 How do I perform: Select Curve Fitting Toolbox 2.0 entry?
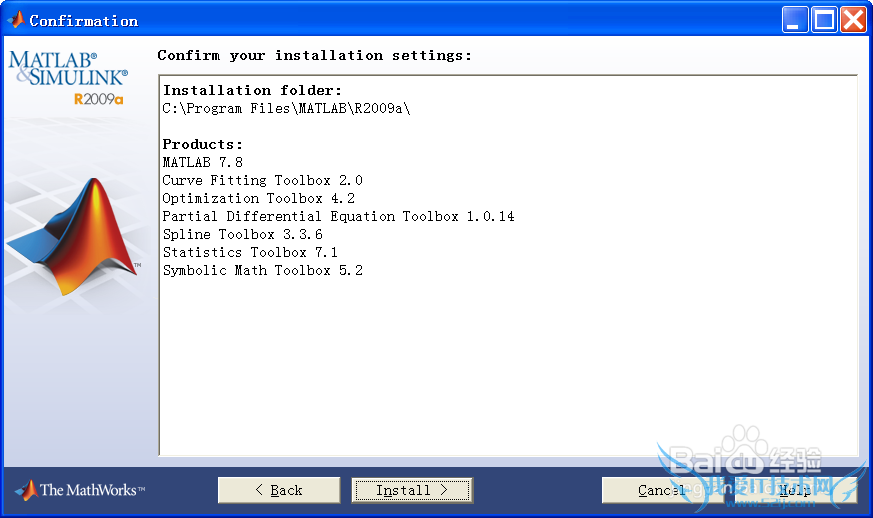point(262,180)
